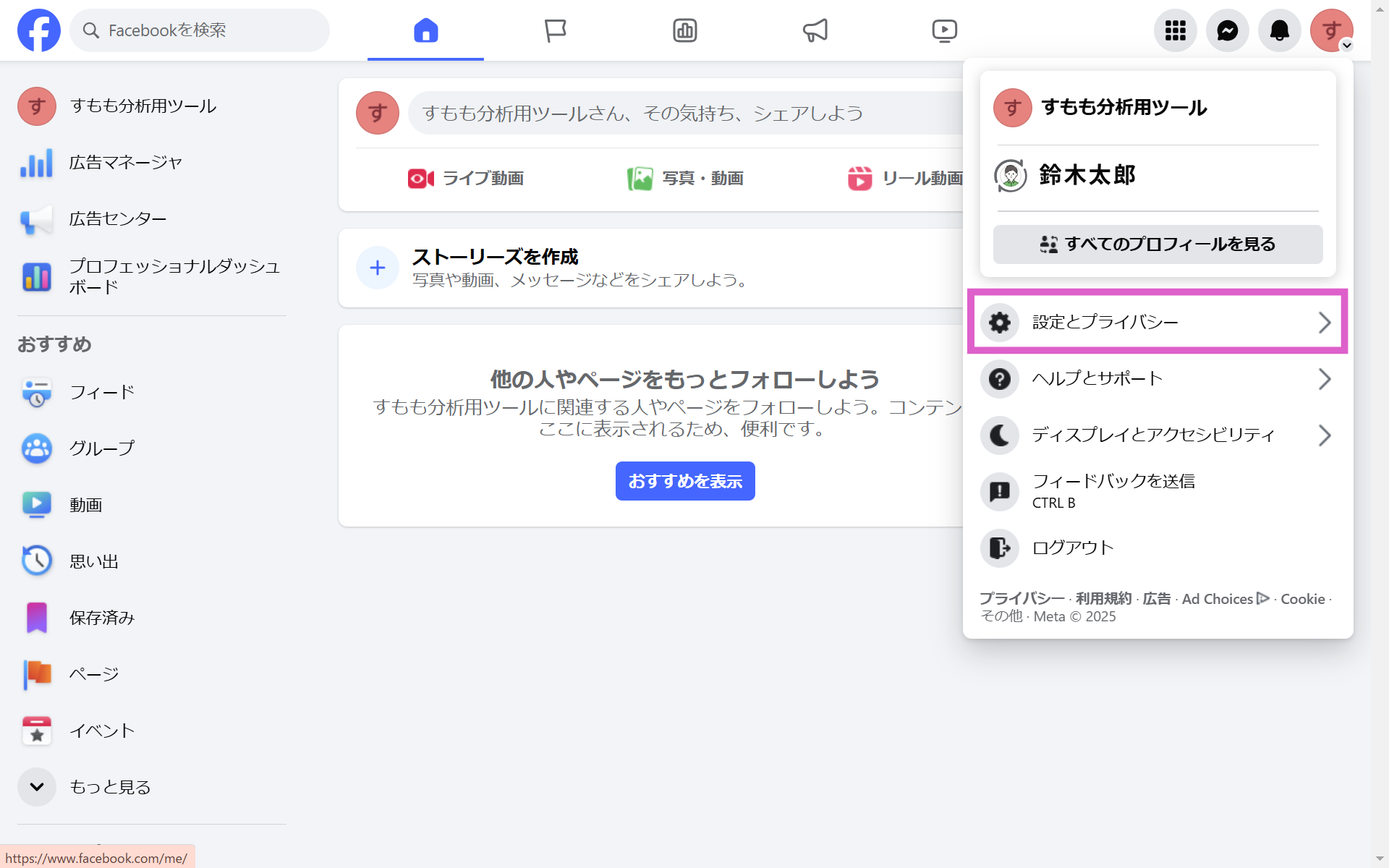1389x868 pixels.
Task: Open the notifications bell icon
Action: click(1279, 30)
